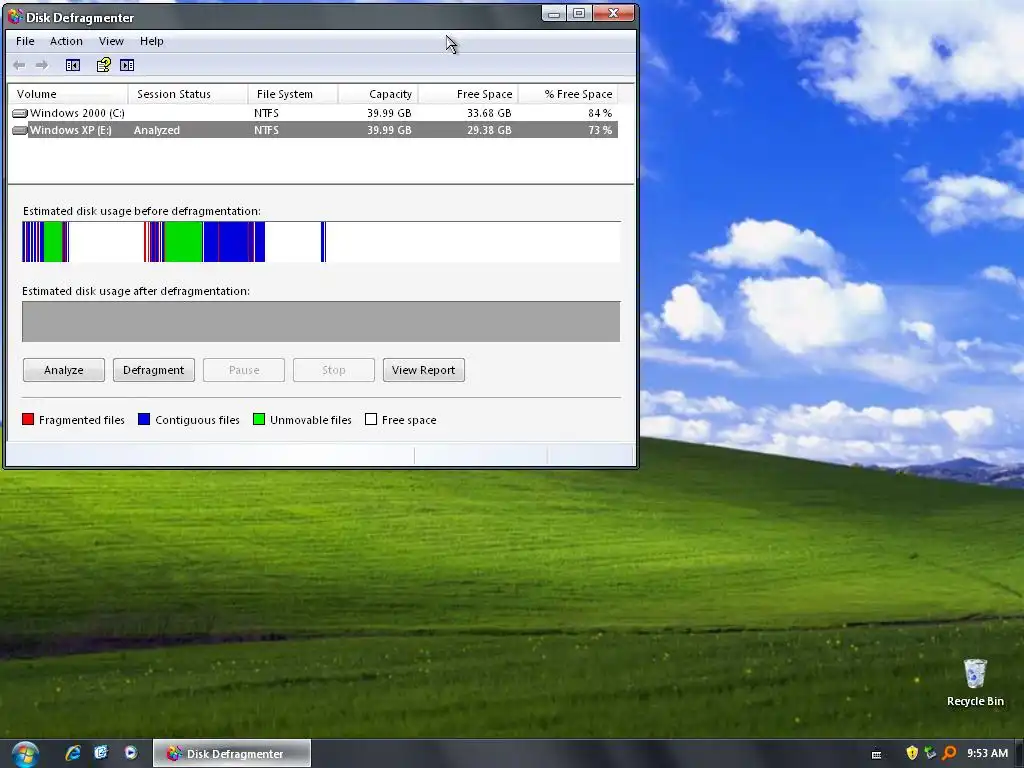Click the yellow security shield tray icon

(x=912, y=753)
